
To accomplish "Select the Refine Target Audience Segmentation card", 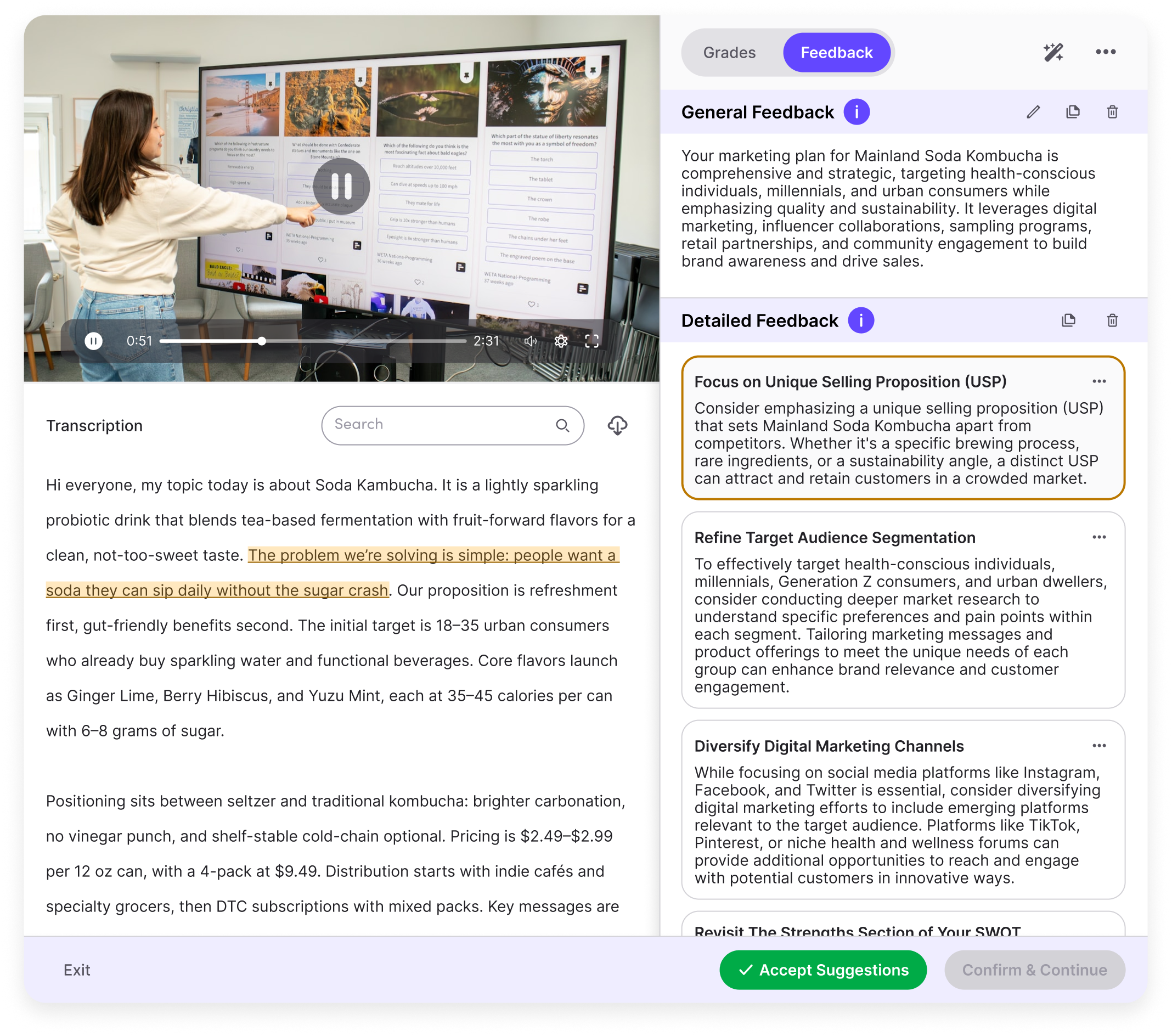I will click(903, 610).
